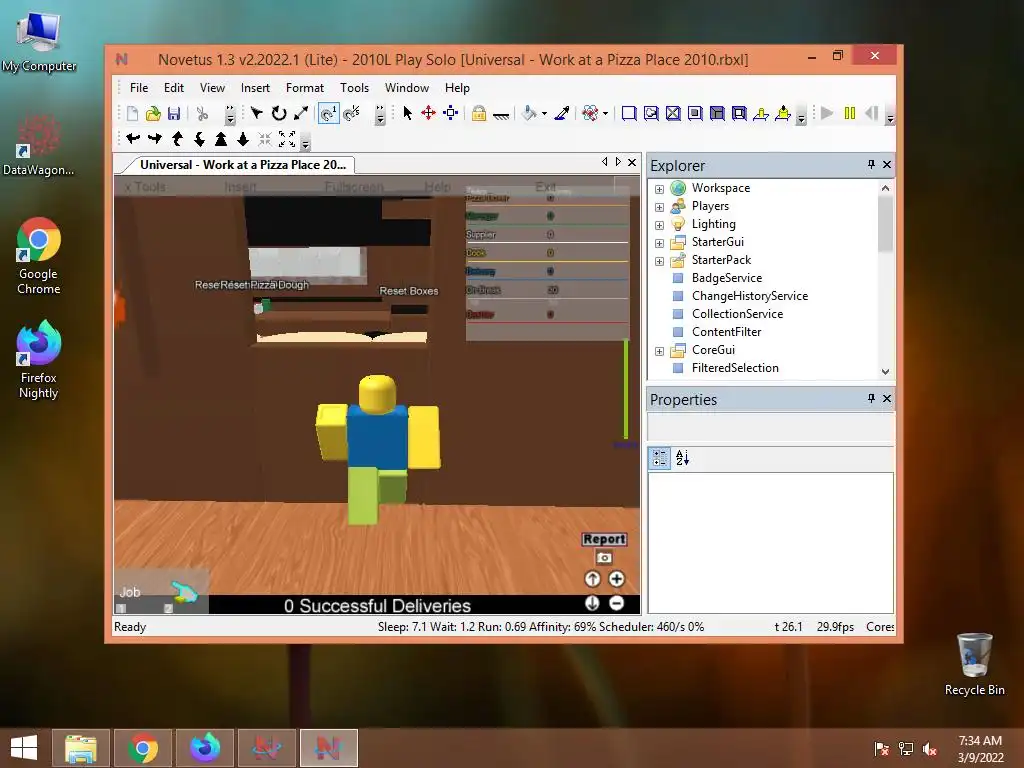Click in-game camera tilt up button
The image size is (1024, 768).
pos(592,579)
